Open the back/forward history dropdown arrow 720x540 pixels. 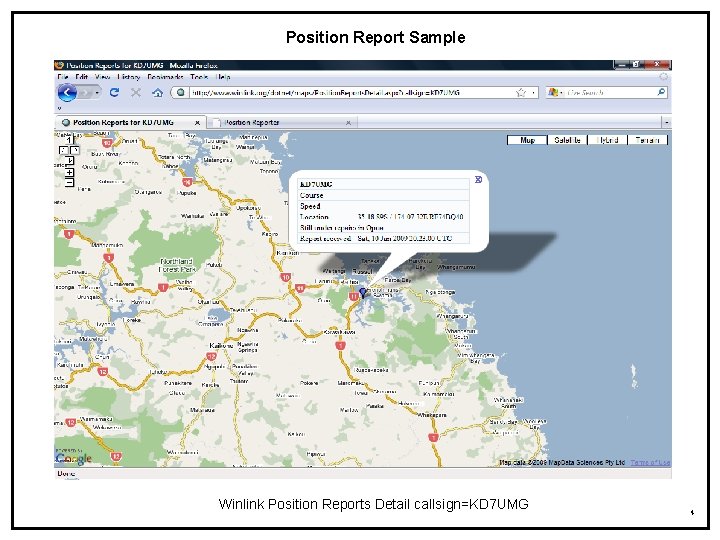click(97, 93)
